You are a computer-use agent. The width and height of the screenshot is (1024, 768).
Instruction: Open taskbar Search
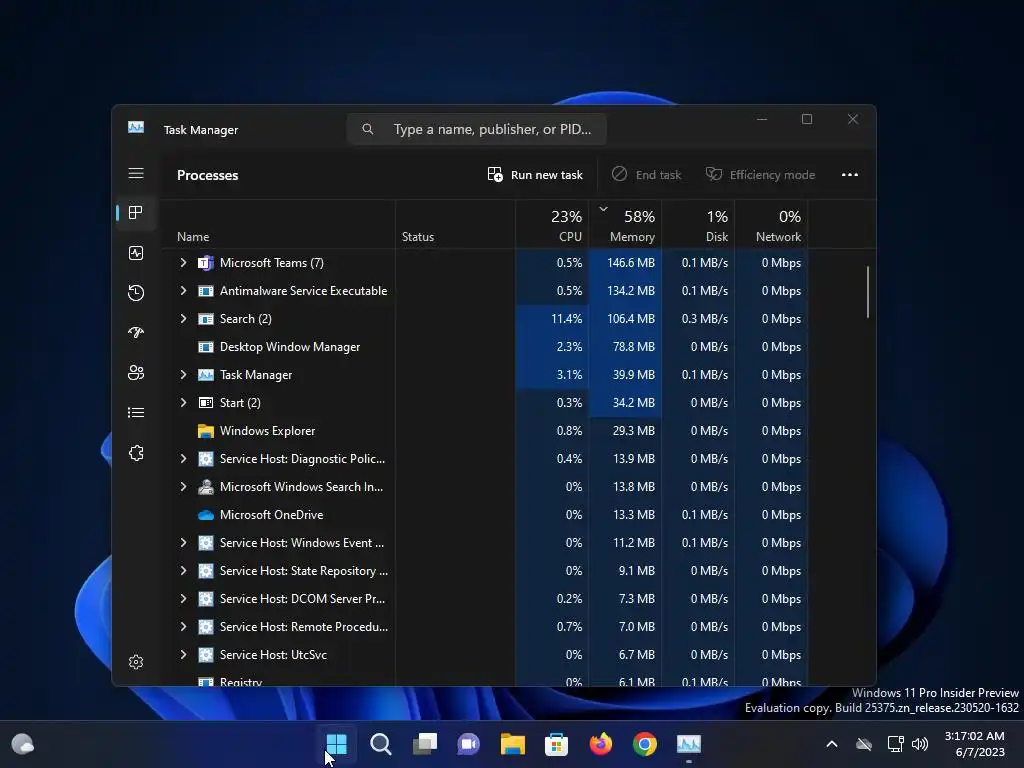click(x=381, y=744)
